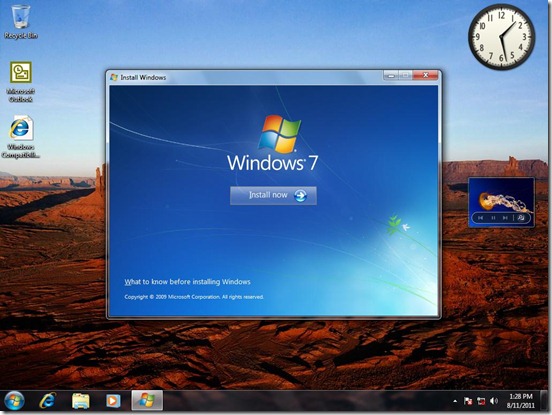The image size is (552, 415).
Task: Open the Start menu orb
Action: tap(14, 401)
